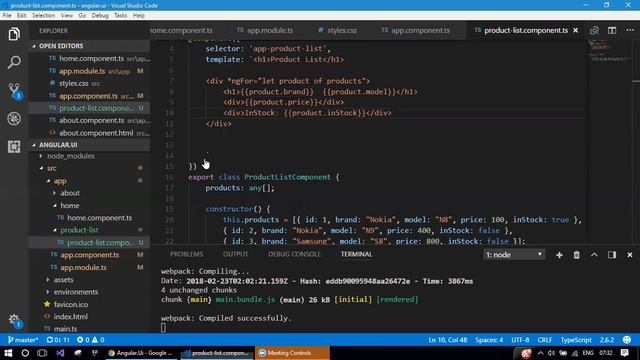Open the File menu
The height and width of the screenshot is (360, 640).
7,16
